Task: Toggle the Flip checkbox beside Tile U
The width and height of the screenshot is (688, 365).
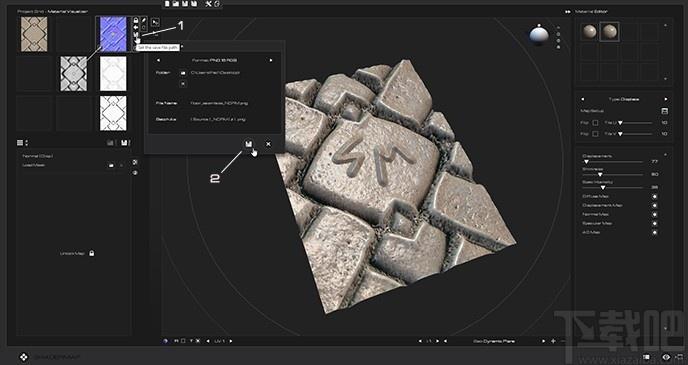Action: click(x=595, y=123)
